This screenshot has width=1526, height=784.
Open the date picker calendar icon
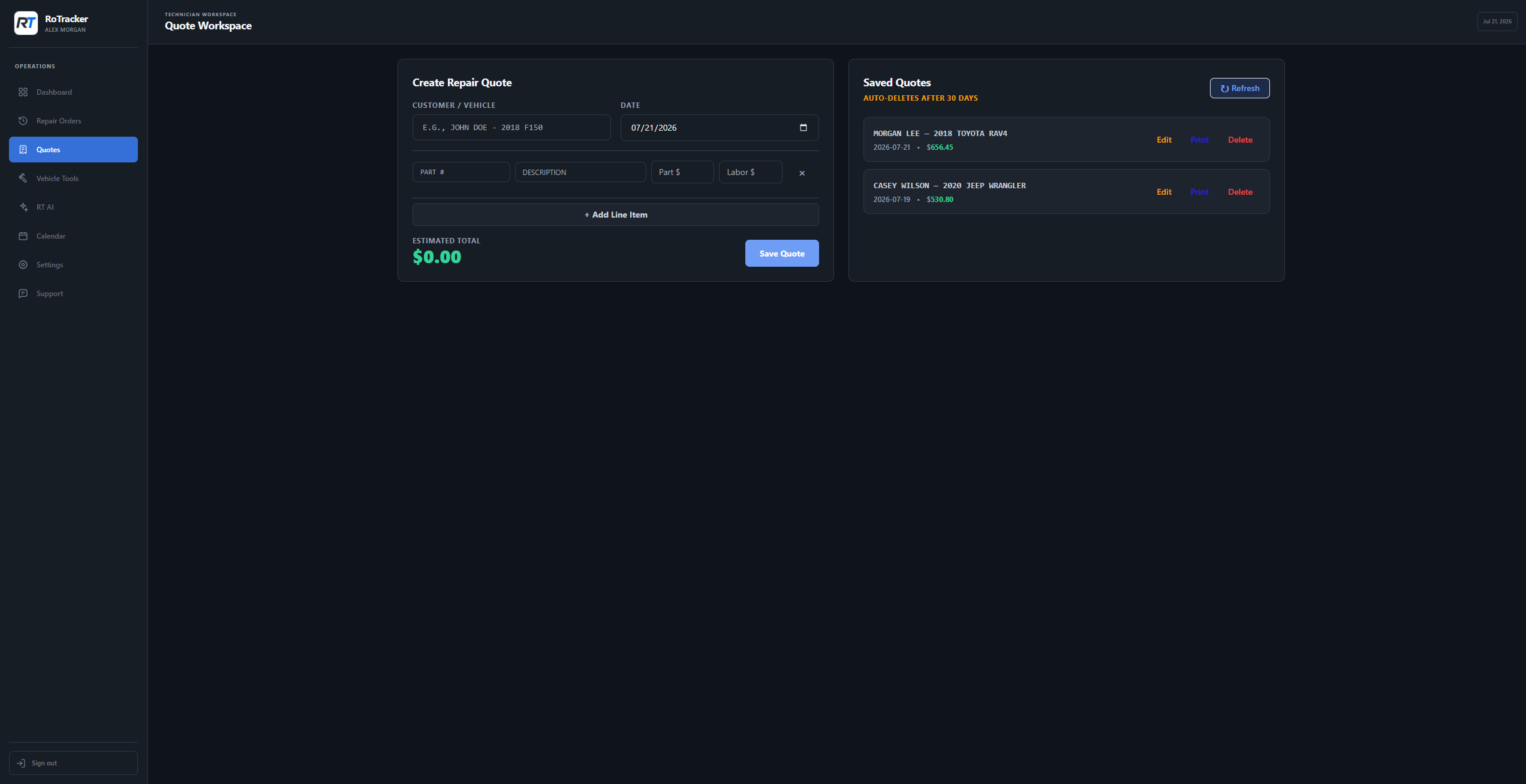(x=803, y=128)
